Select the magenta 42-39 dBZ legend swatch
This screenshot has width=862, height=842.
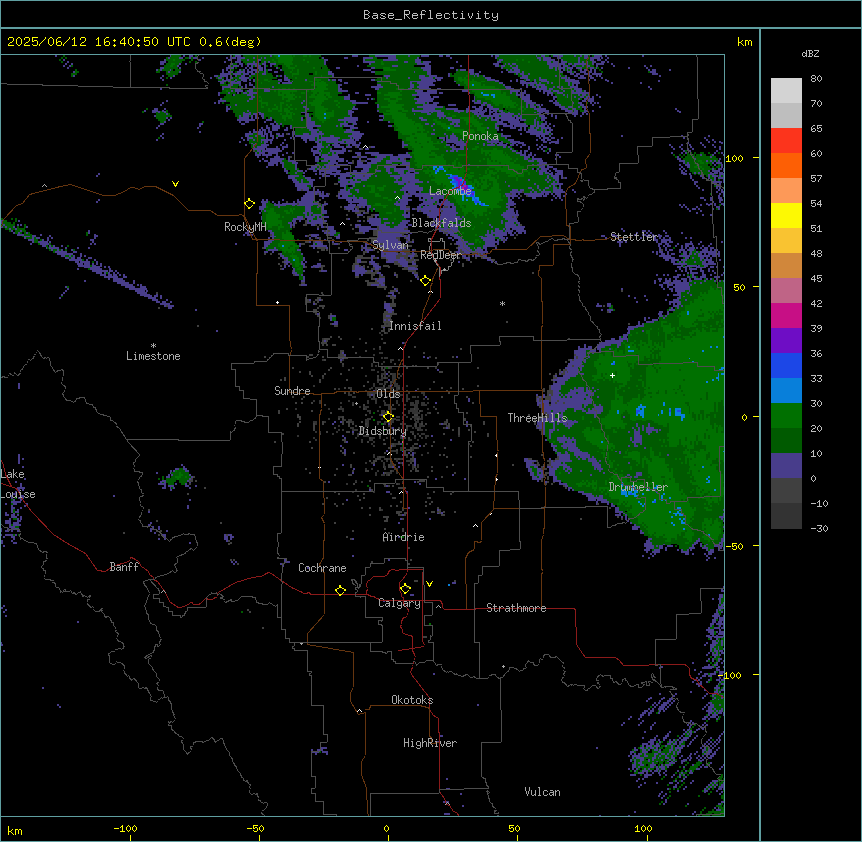(786, 316)
